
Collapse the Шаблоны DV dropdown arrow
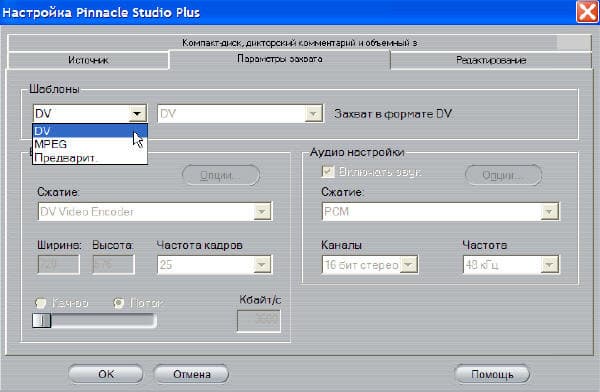(x=137, y=114)
